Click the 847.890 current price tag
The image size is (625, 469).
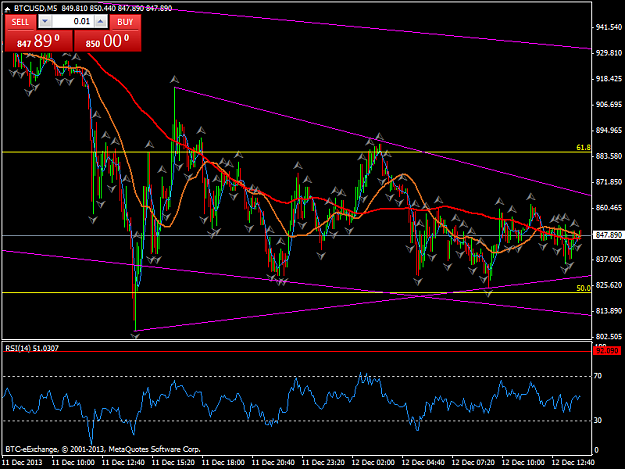click(x=609, y=235)
